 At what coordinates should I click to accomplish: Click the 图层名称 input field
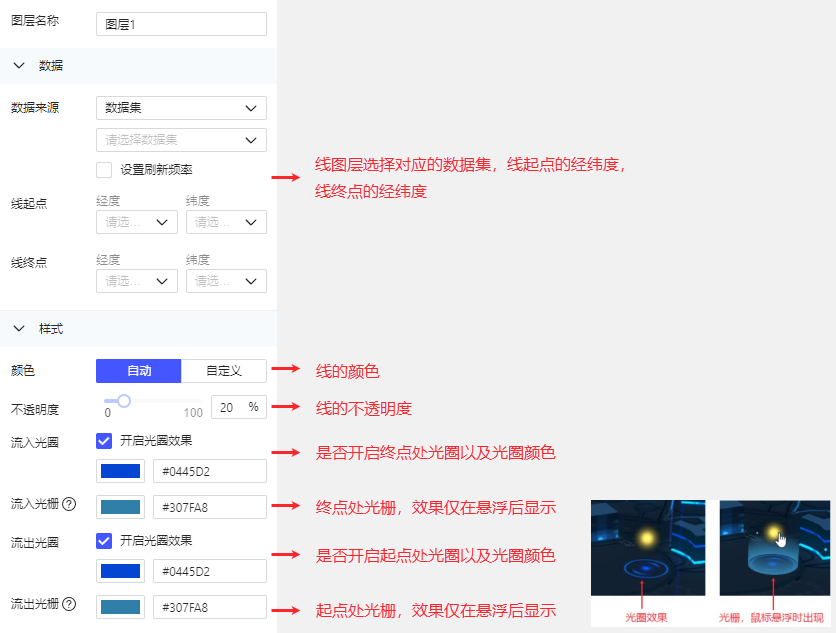click(x=181, y=24)
